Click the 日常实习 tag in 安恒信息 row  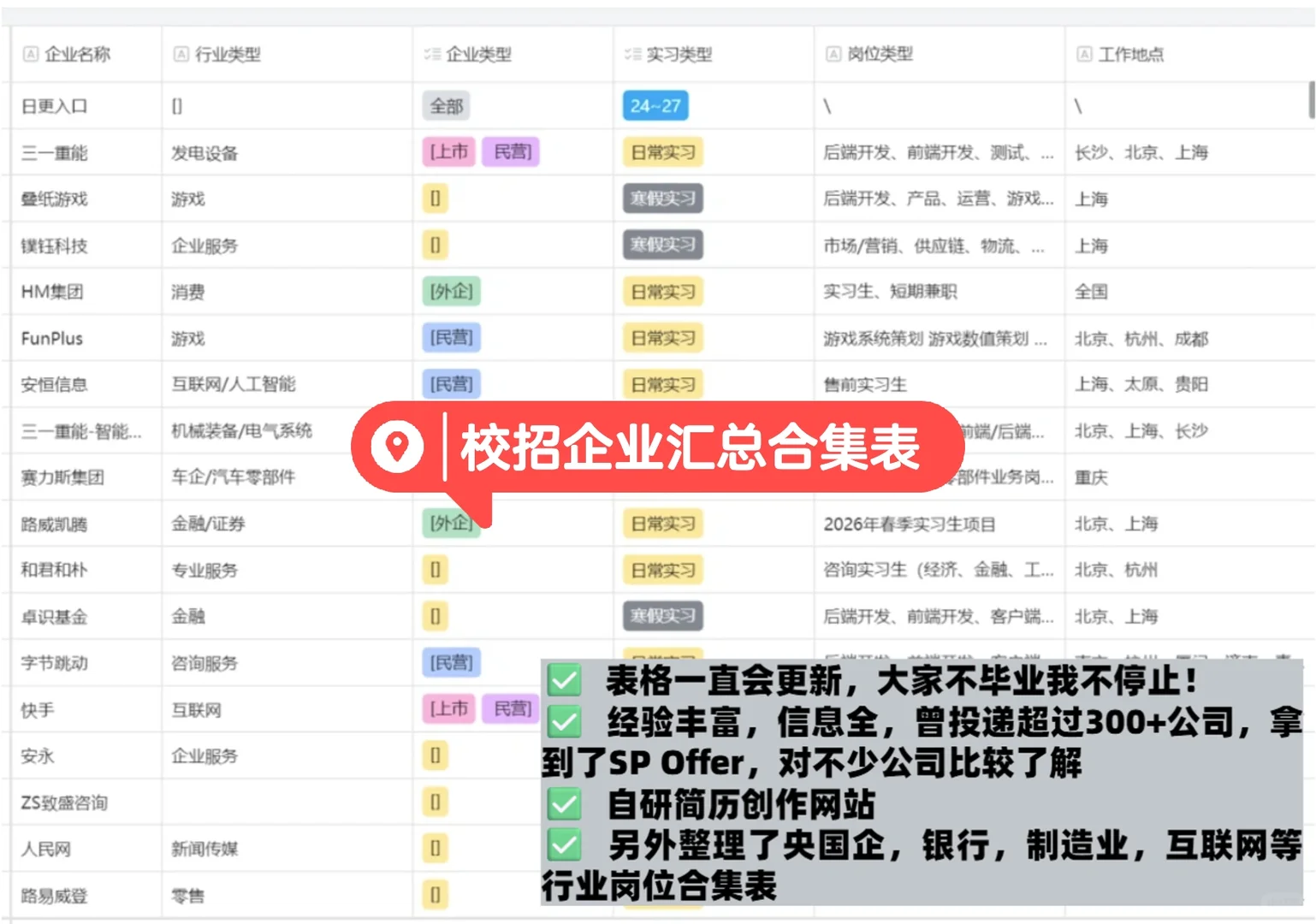click(662, 384)
